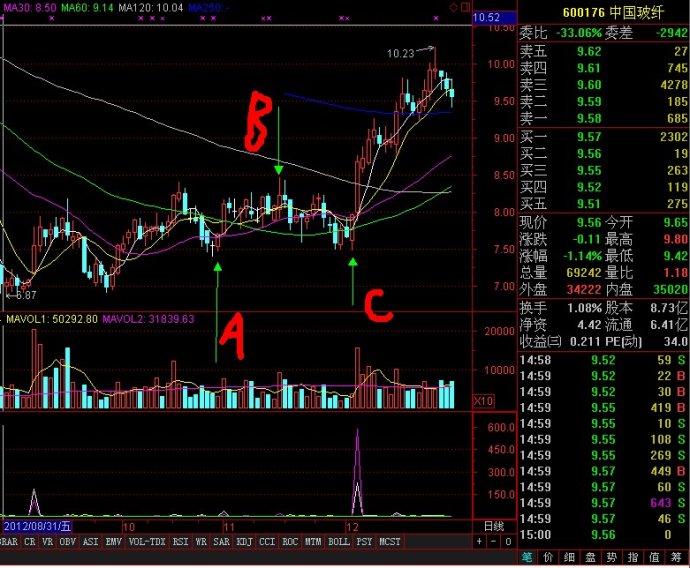Switch to the CR indicator tab

(30, 542)
